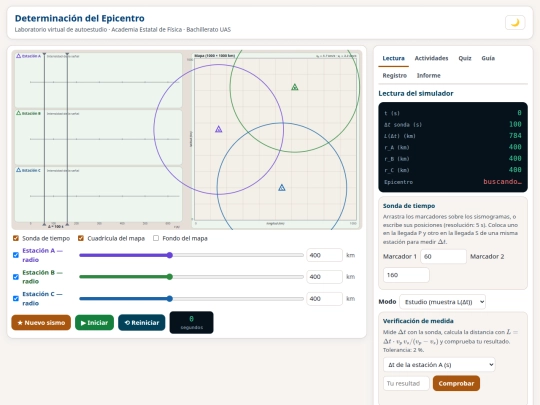Click the blue station C triangle on map
Image resolution: width=540 pixels, height=405 pixels.
click(x=282, y=188)
